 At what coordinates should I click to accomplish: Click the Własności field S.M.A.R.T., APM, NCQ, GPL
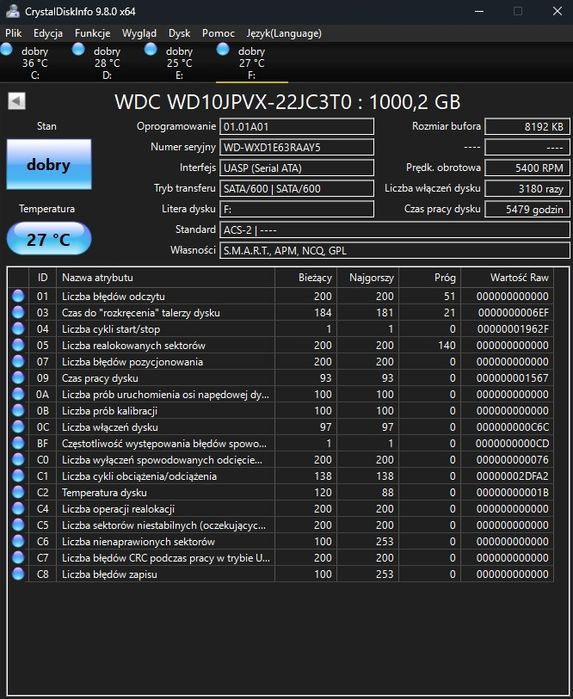(395, 251)
